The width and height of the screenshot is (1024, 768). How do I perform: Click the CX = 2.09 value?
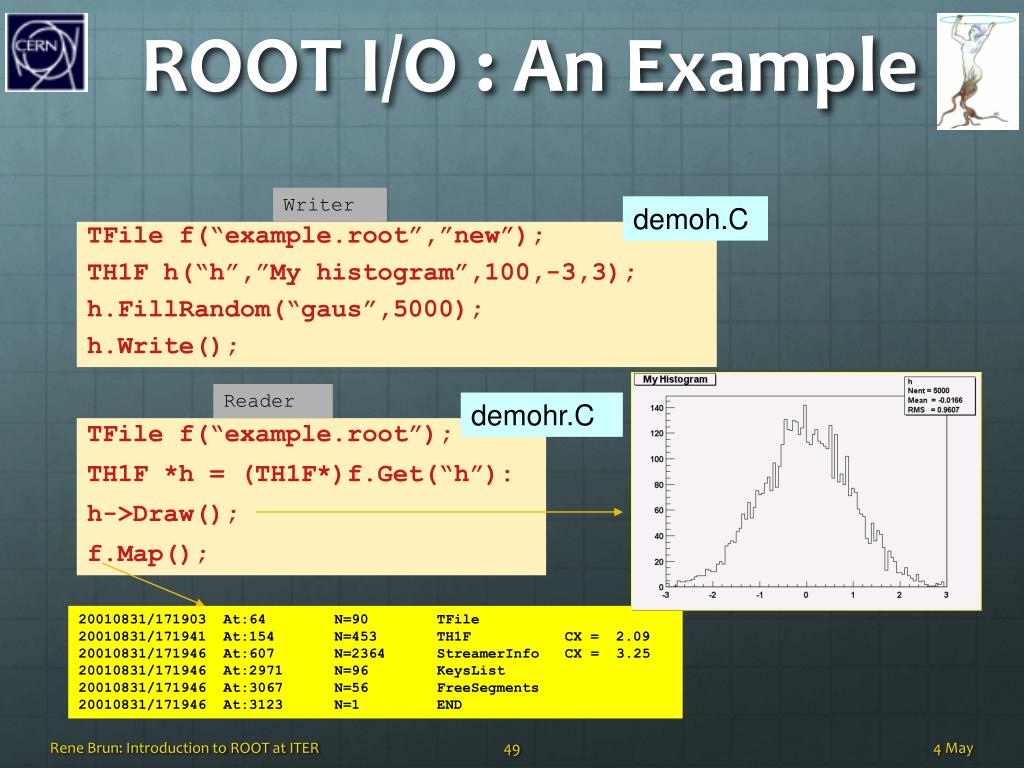(x=607, y=636)
